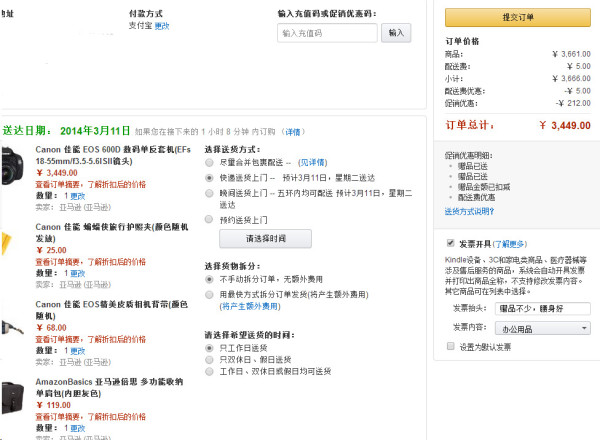This screenshot has width=600, height=440.
Task: Select 预约送货上门 scheduled delivery option
Action: (x=209, y=219)
